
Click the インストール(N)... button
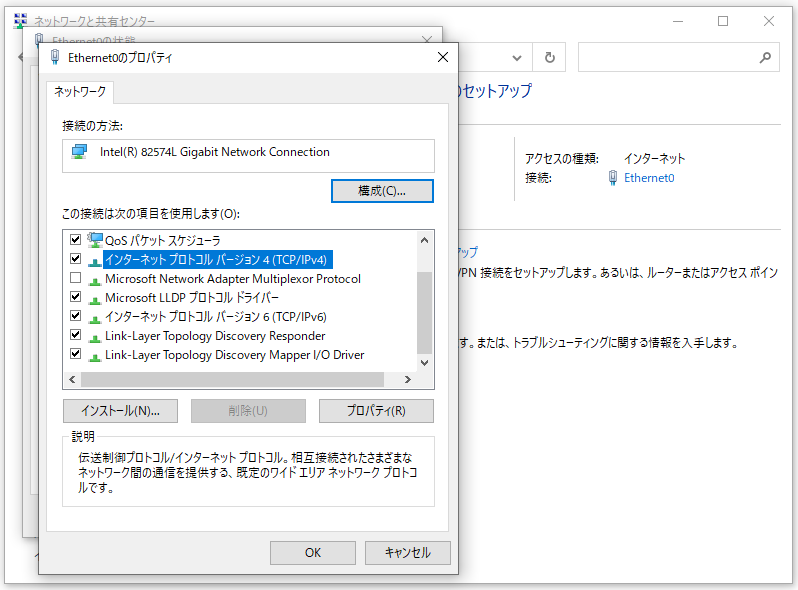click(121, 411)
